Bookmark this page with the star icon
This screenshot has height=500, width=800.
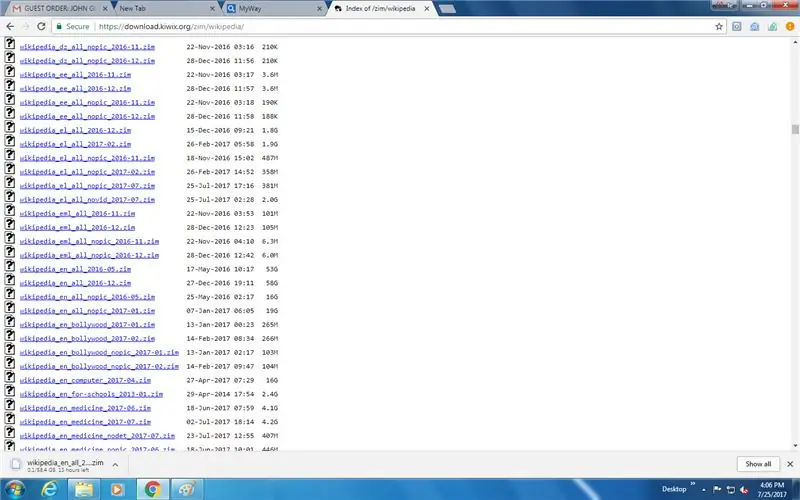(x=719, y=27)
